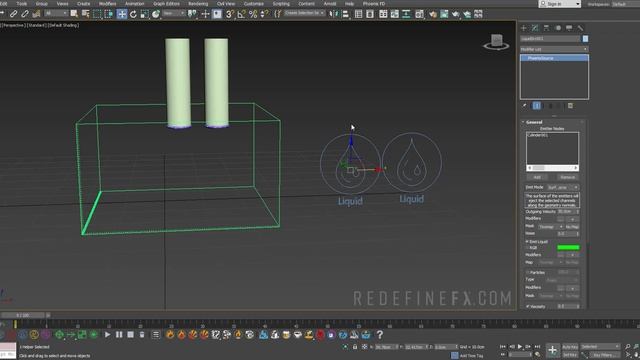This screenshot has height=360, width=640.
Task: Click the object name input field
Action: coord(550,39)
